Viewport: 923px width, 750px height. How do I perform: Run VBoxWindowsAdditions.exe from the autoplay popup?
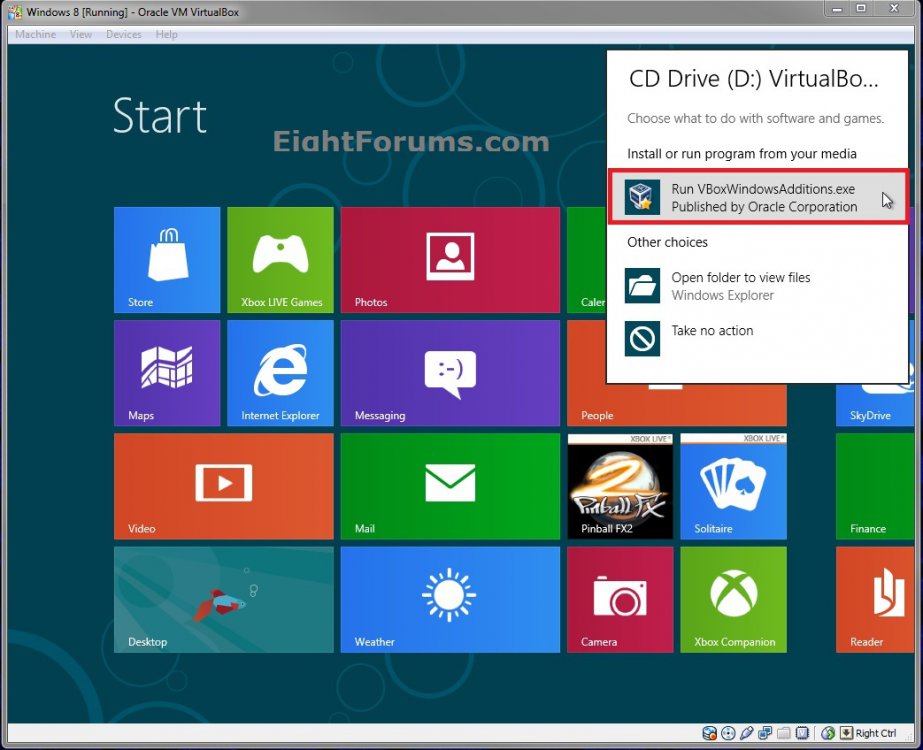[x=757, y=197]
